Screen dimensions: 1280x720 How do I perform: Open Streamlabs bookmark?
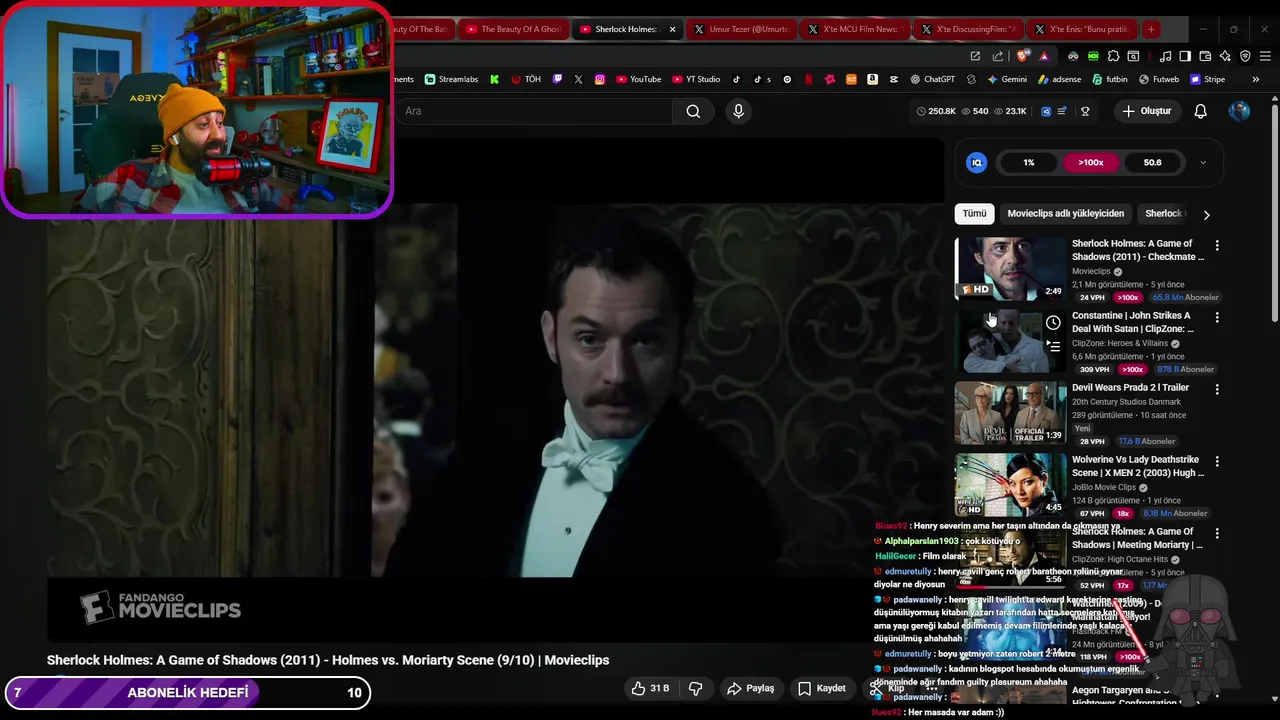(x=451, y=79)
